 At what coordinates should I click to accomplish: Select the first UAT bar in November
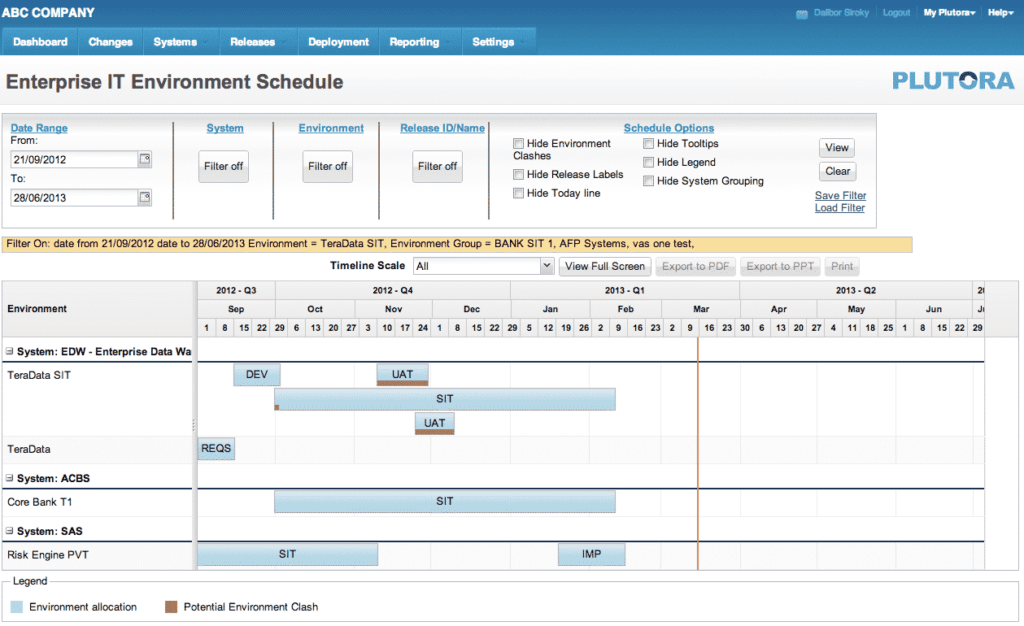[402, 375]
